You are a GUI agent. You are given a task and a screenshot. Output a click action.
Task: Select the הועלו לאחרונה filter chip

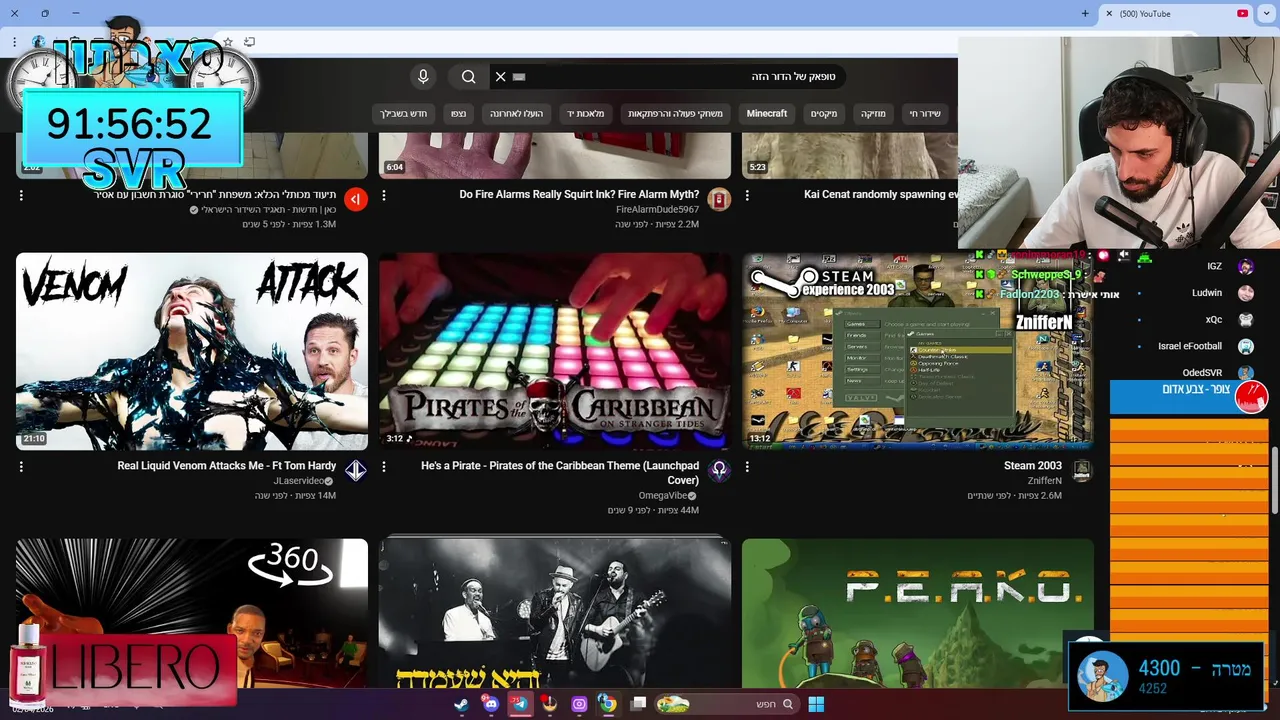[516, 114]
